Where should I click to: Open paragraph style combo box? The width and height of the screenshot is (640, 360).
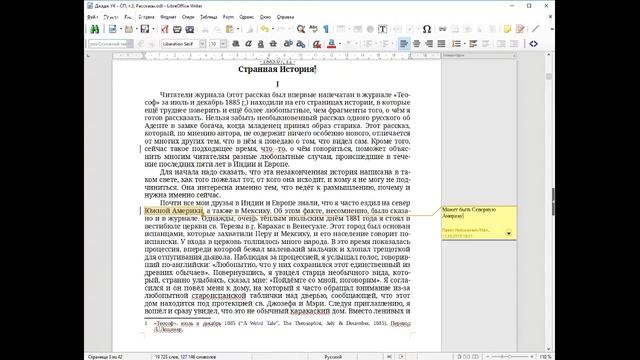point(111,44)
